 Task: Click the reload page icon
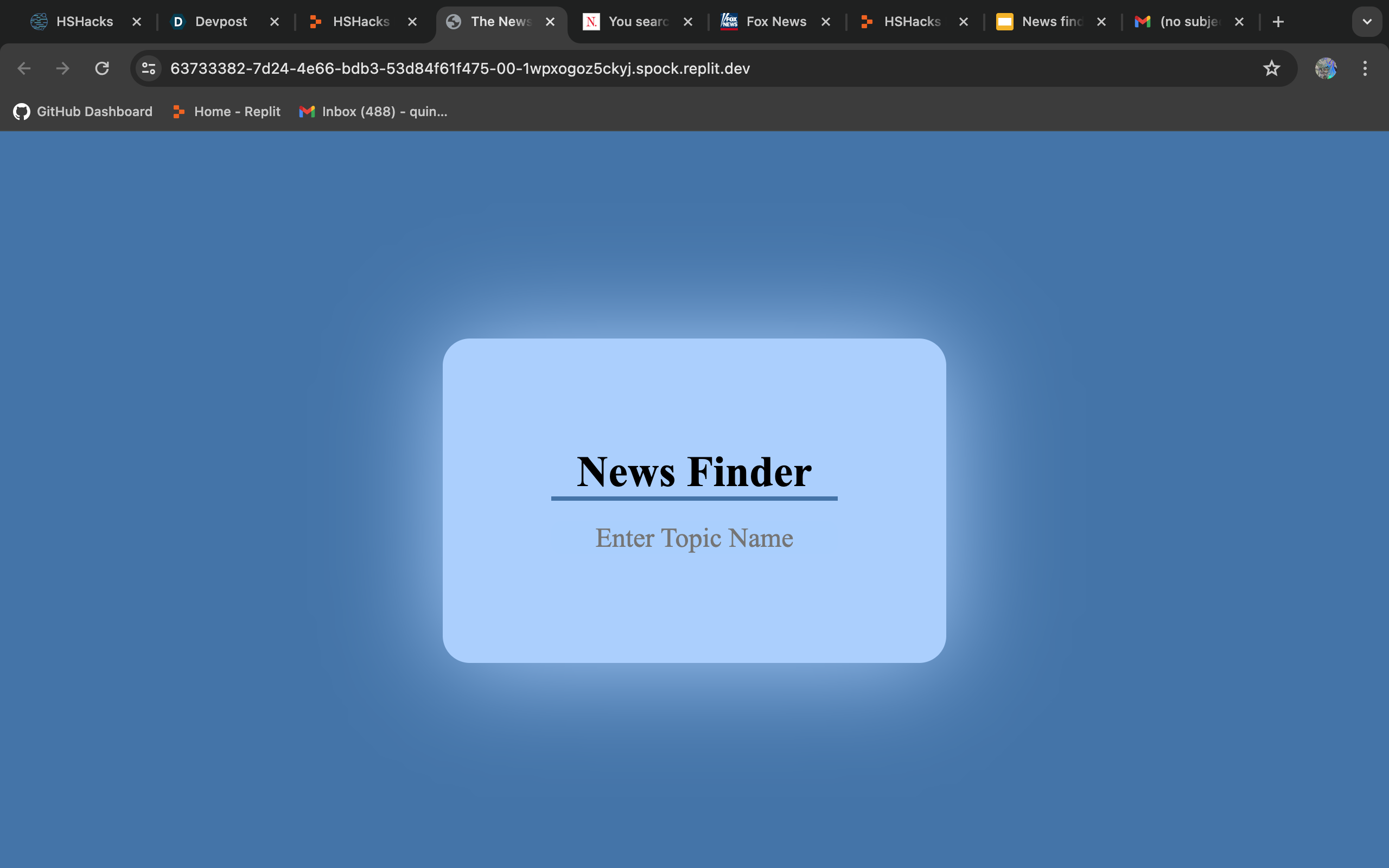click(x=102, y=68)
